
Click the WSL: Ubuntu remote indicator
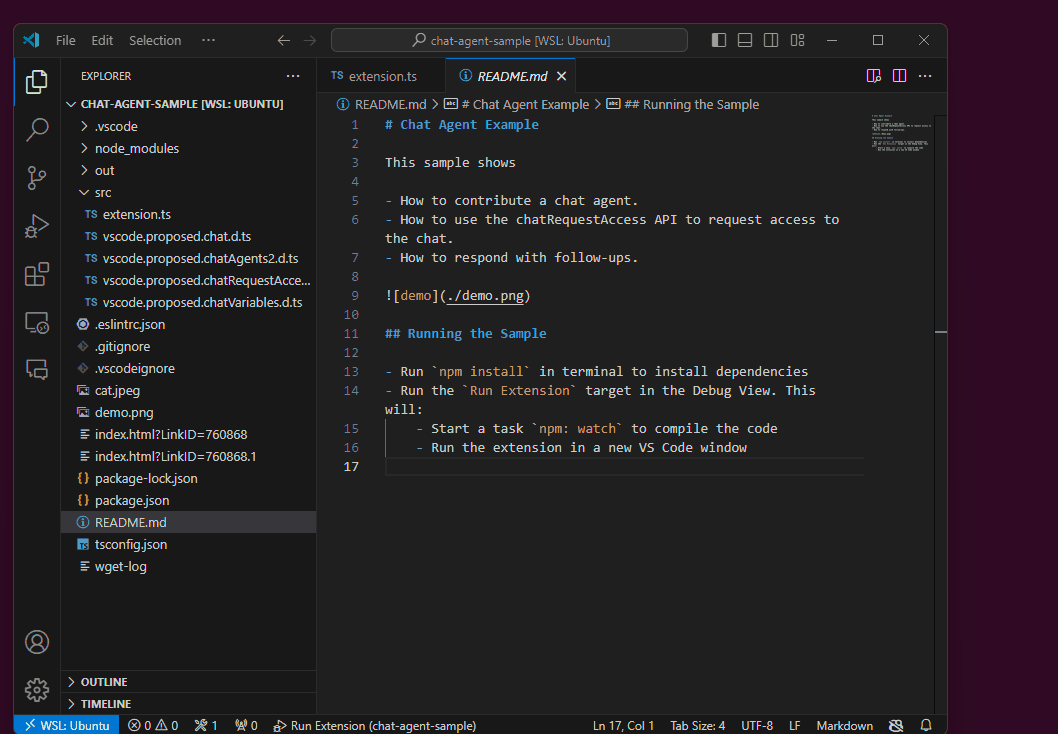67,725
